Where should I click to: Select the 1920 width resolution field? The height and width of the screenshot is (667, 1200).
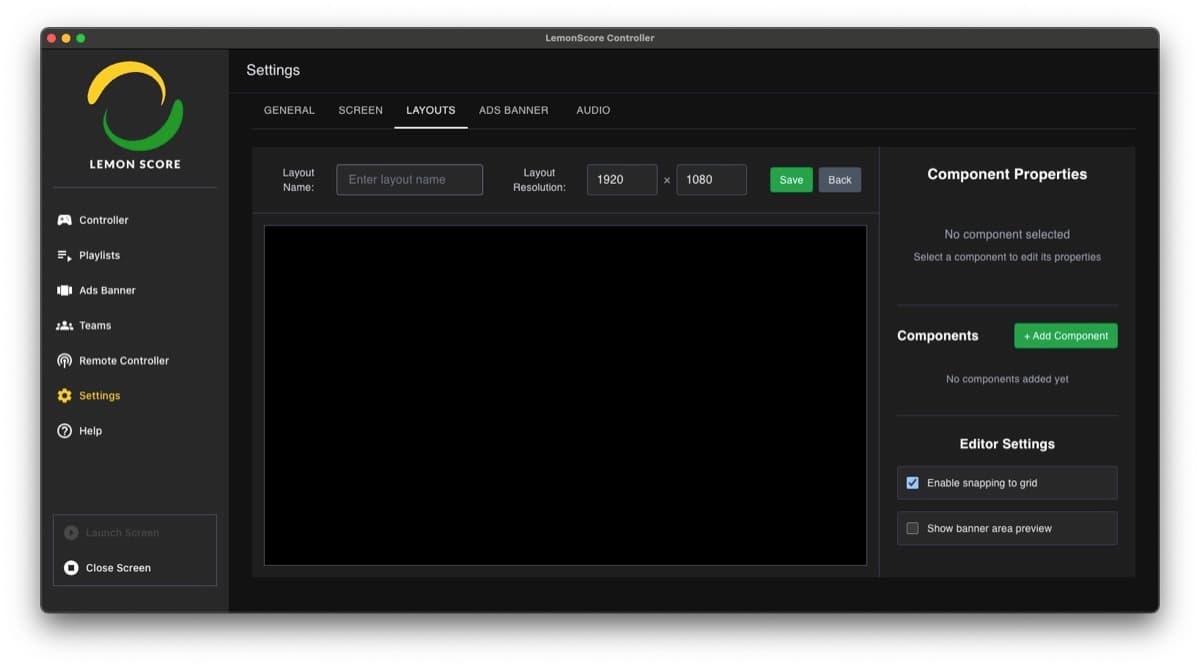point(622,179)
